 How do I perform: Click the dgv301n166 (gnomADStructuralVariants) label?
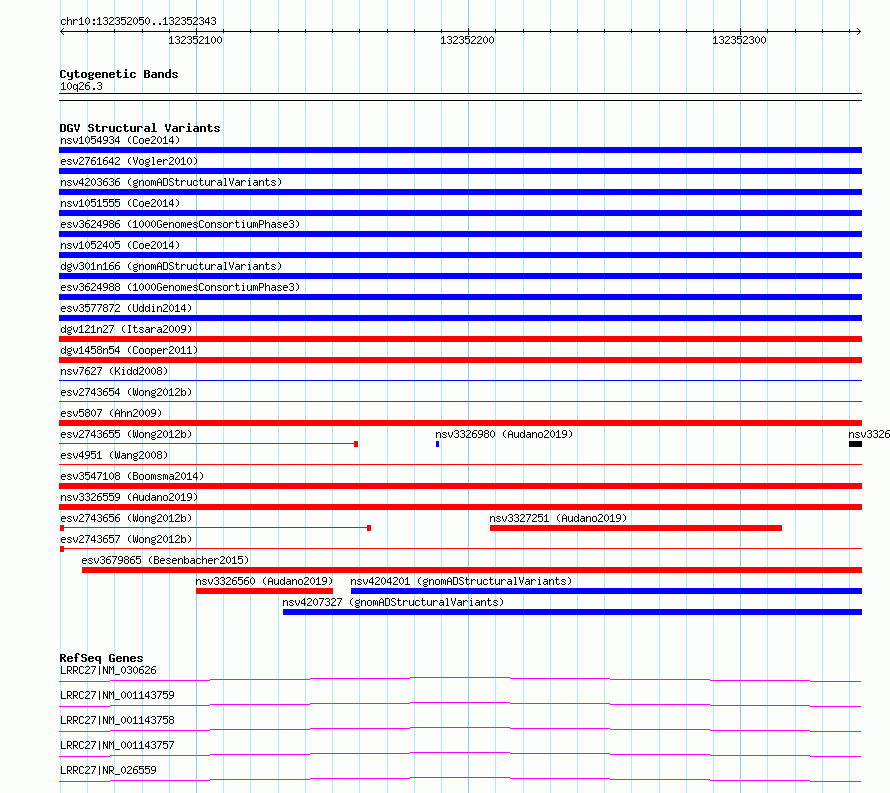171,266
